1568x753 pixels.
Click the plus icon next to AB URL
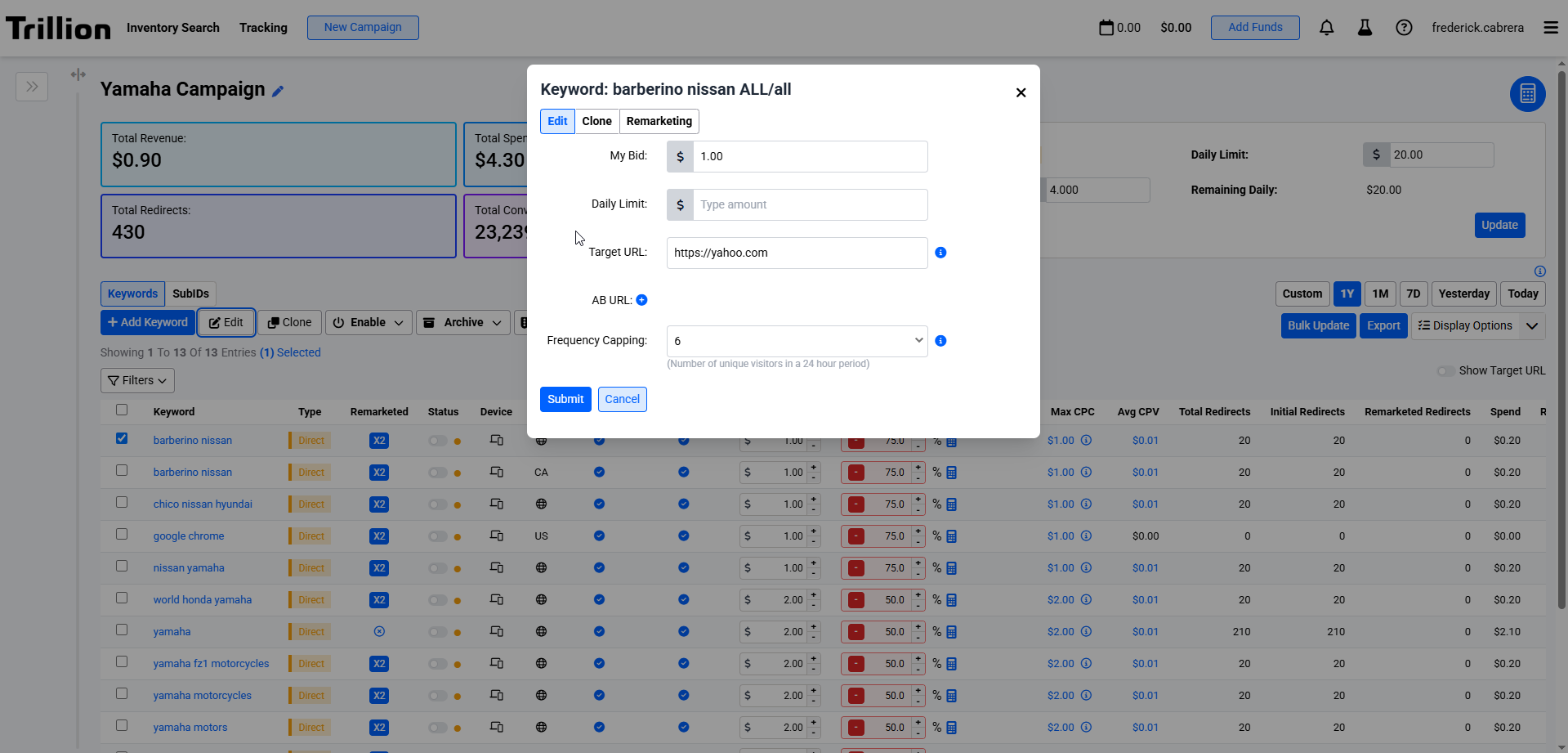pos(641,300)
